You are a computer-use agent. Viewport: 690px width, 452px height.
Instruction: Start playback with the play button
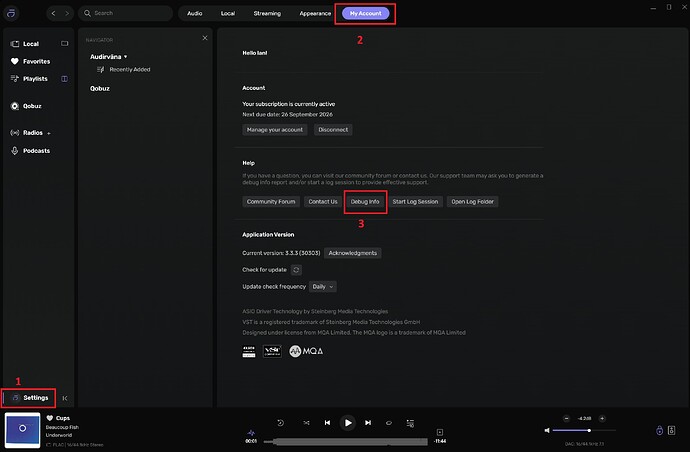point(348,423)
